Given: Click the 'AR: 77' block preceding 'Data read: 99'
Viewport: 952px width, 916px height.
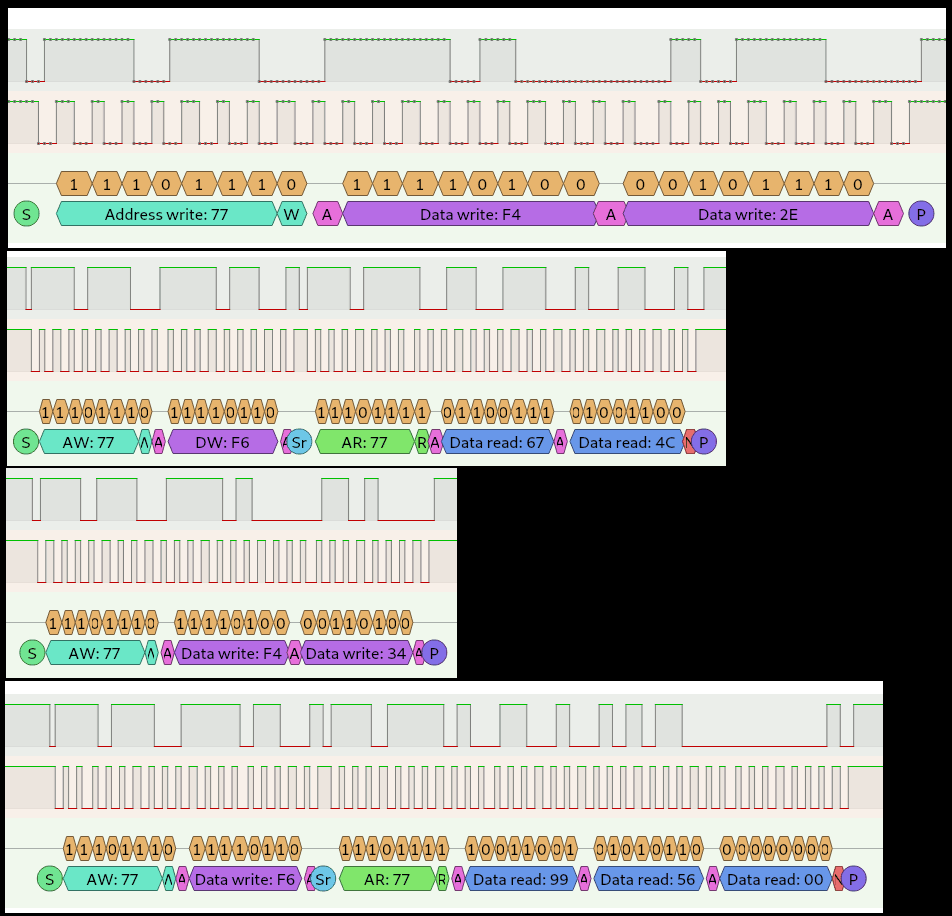Looking at the screenshot, I should pyautogui.click(x=387, y=879).
